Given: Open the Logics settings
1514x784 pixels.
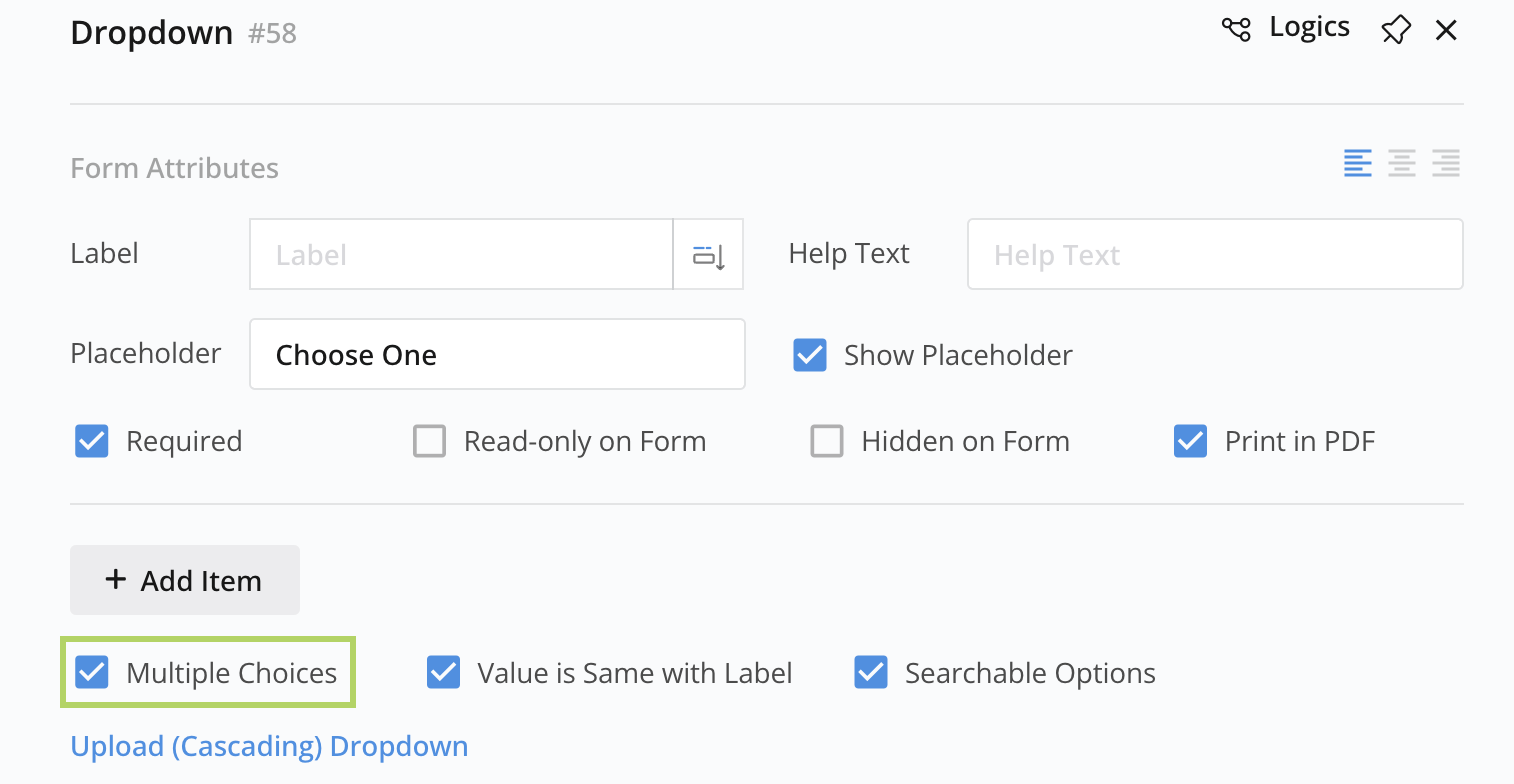Looking at the screenshot, I should (1308, 28).
